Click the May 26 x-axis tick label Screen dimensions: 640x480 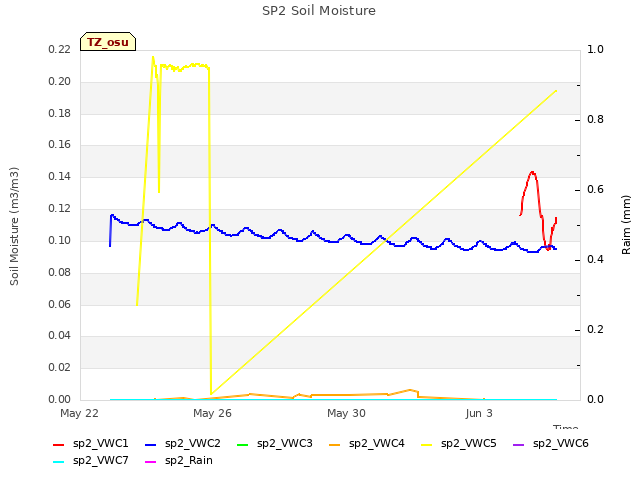[x=212, y=413]
